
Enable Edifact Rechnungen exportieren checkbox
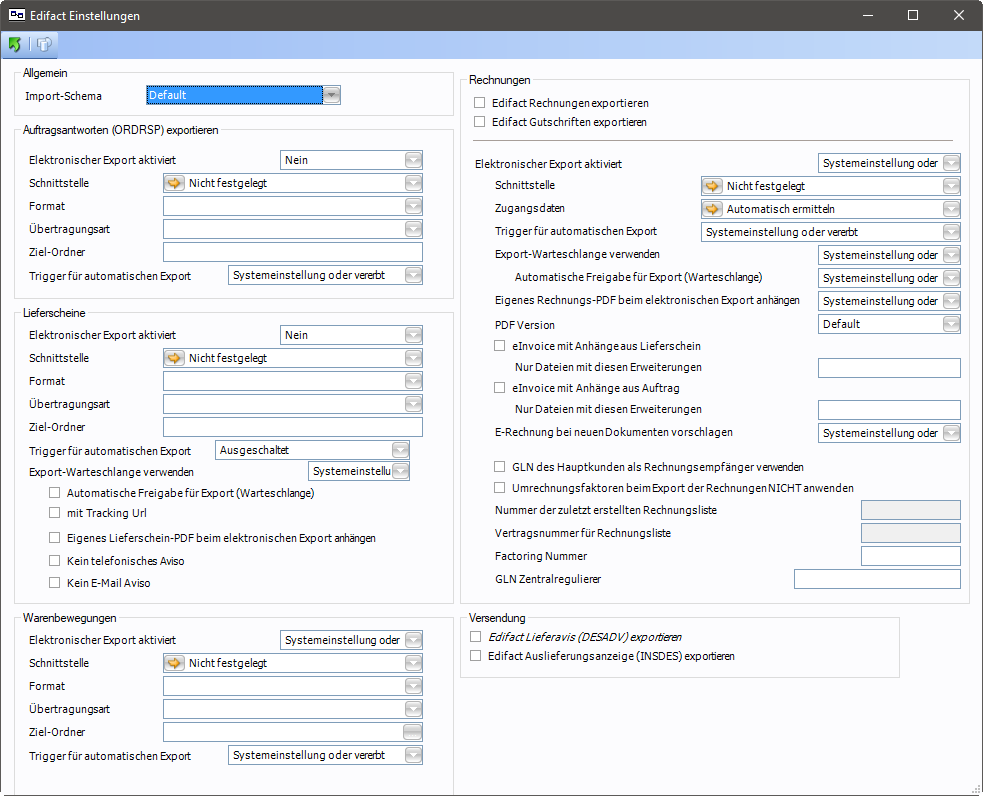click(x=480, y=103)
